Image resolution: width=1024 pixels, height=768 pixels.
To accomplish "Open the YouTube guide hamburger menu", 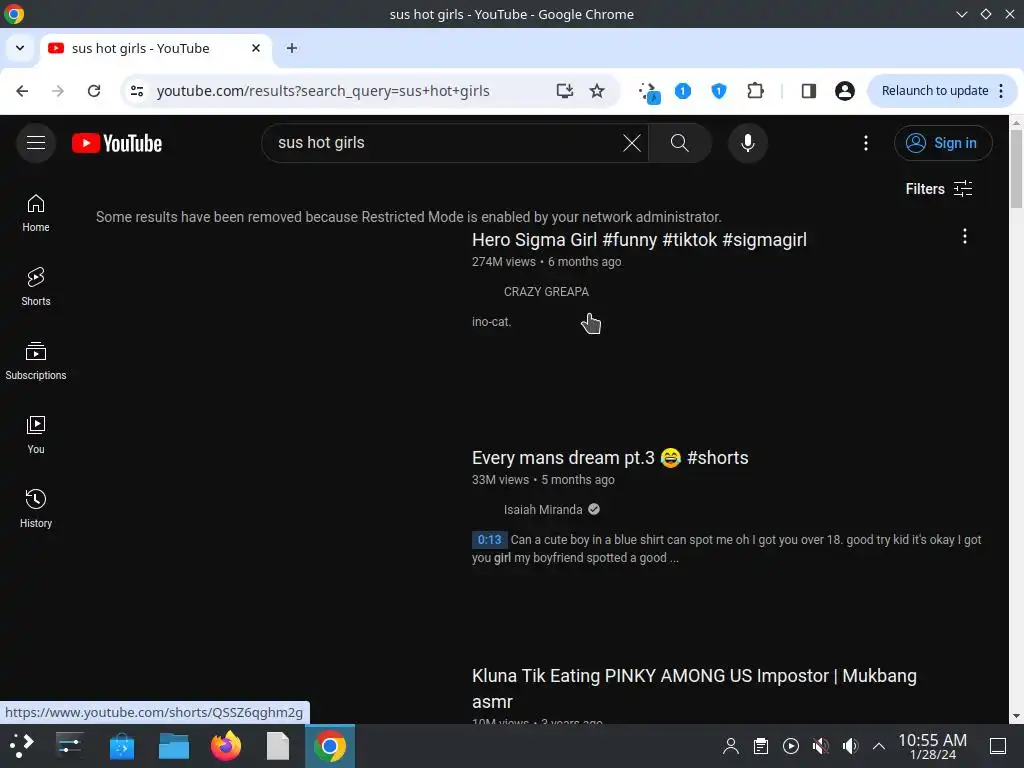I will click(36, 143).
